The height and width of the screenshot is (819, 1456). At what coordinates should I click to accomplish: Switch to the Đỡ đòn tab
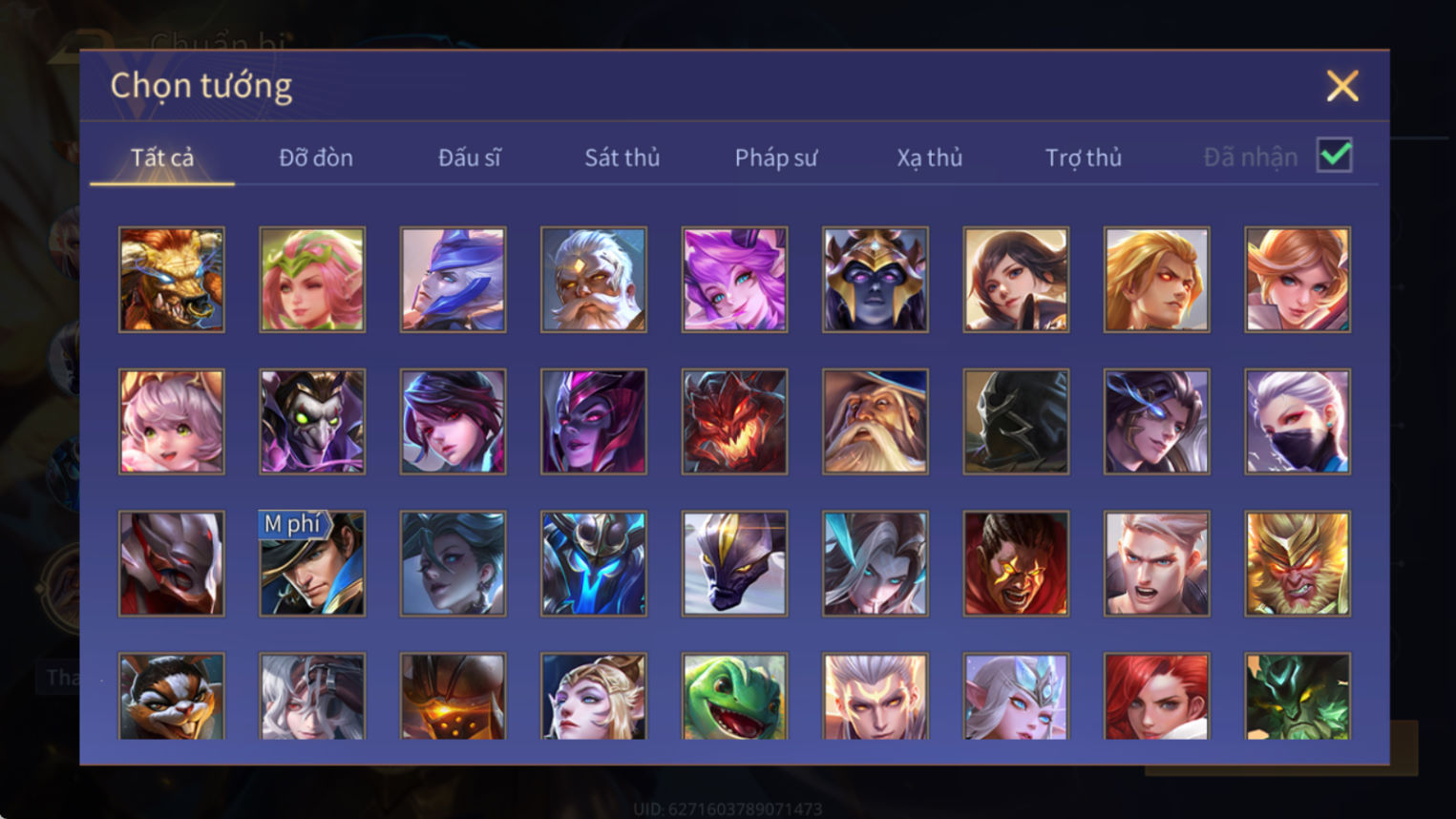316,157
